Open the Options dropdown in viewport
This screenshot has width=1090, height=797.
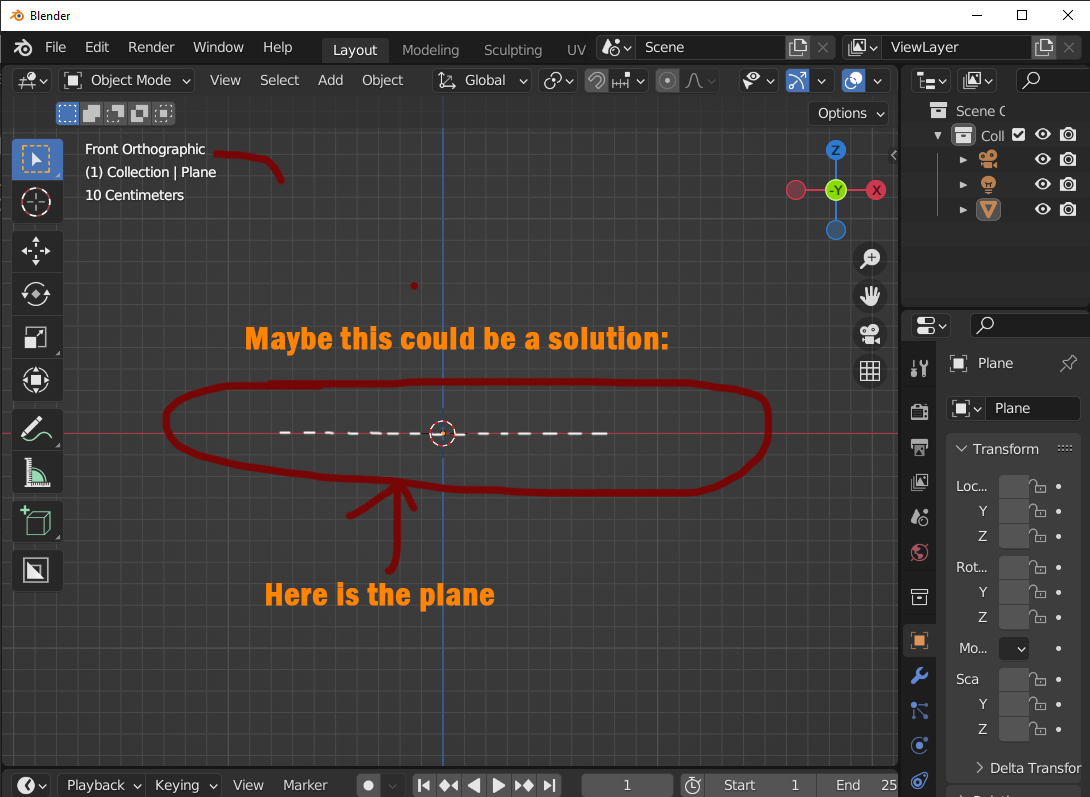849,113
